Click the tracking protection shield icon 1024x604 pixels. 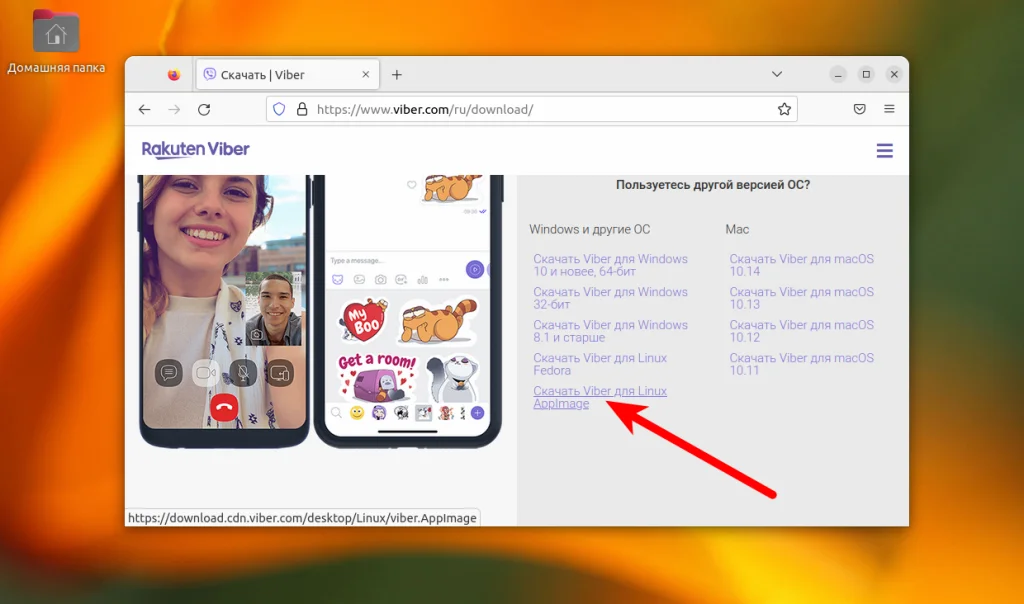[279, 109]
